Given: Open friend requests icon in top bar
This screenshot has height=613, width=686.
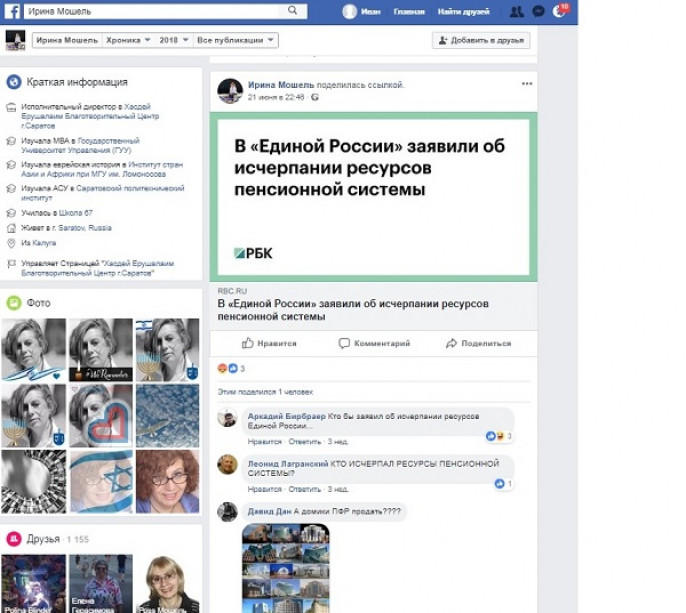Looking at the screenshot, I should 517,11.
